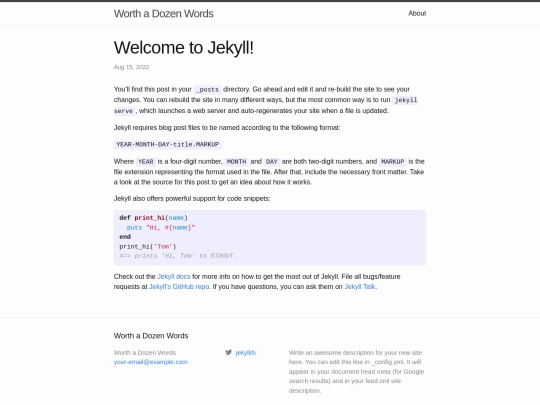
Task: Click the footer site description paragraph
Action: point(357,372)
